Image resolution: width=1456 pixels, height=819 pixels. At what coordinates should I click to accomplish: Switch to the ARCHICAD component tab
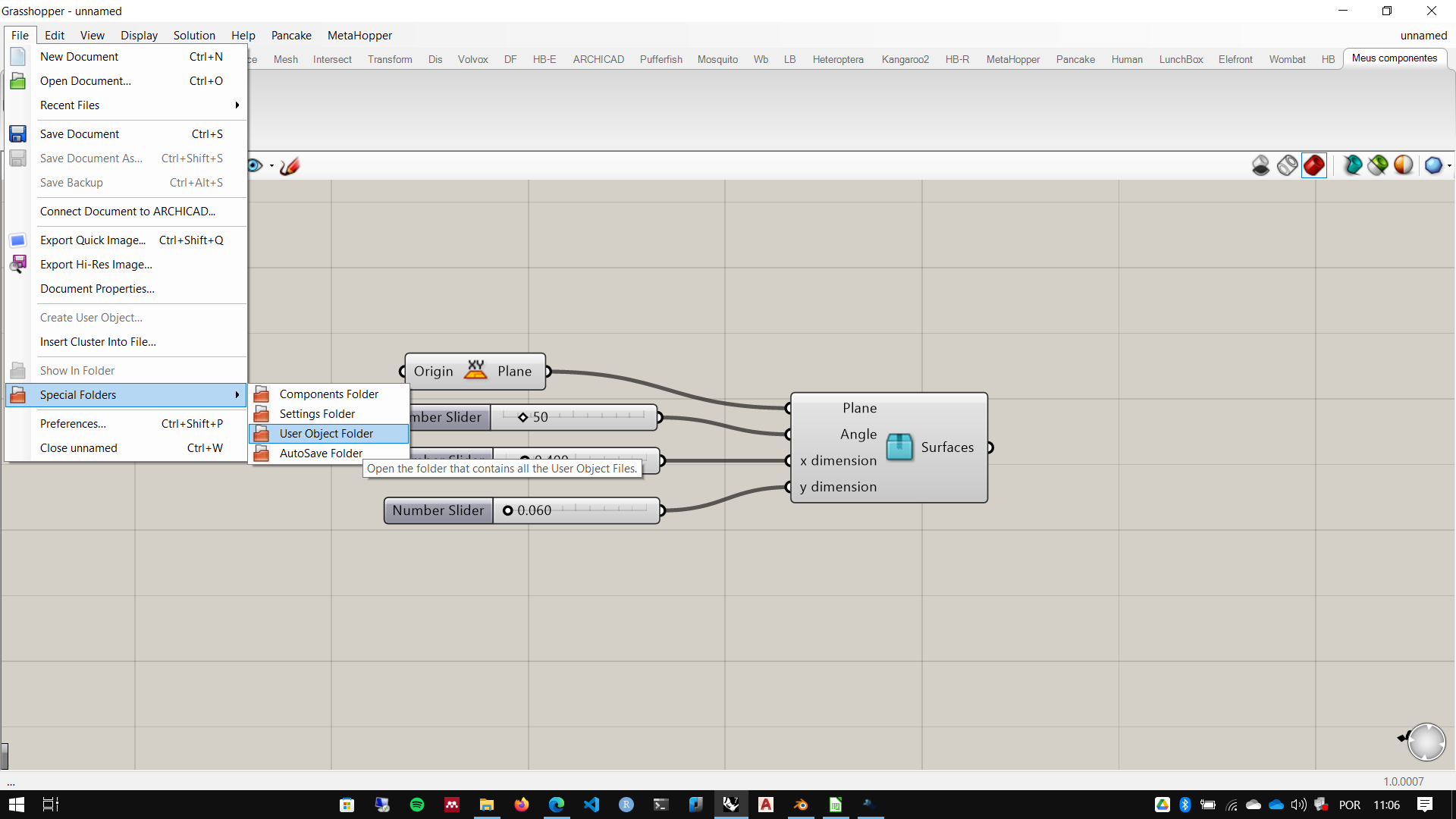(598, 59)
